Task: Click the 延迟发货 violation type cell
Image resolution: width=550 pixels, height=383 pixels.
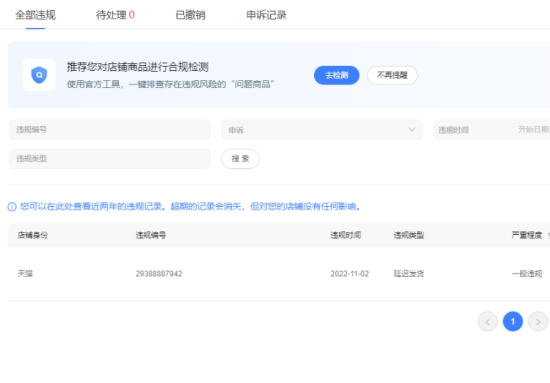Action: click(409, 274)
